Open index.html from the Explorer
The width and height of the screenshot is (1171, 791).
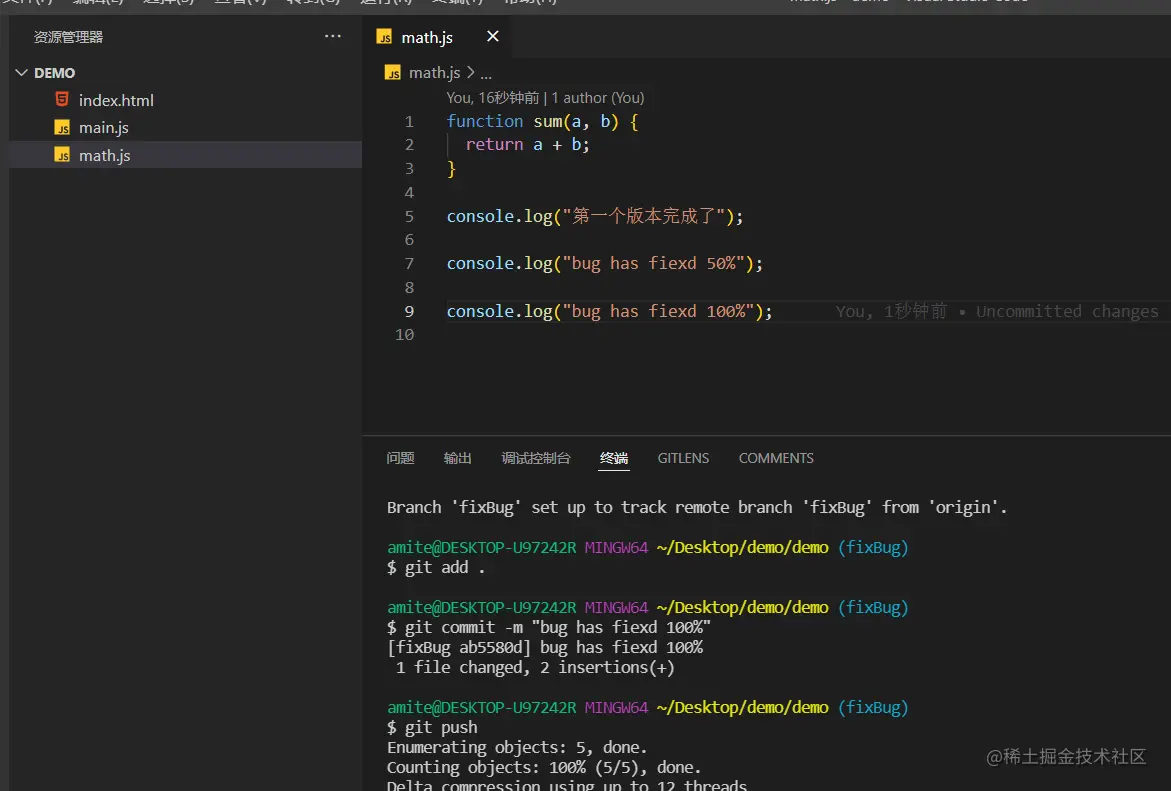117,100
